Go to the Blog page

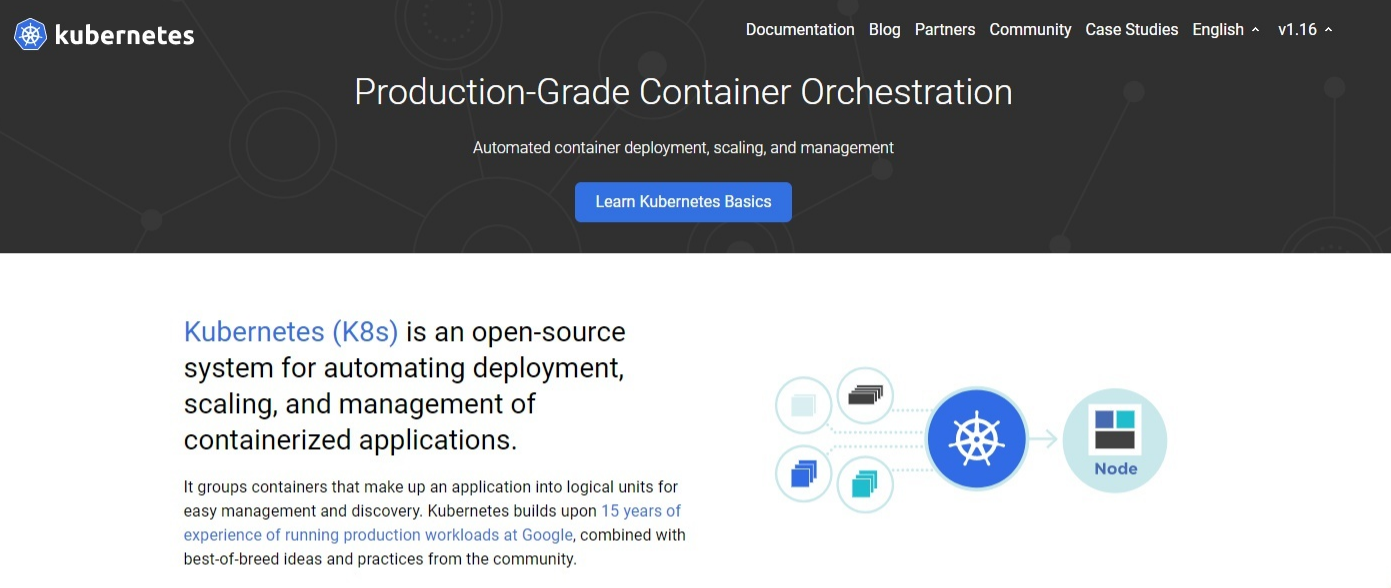click(x=884, y=30)
